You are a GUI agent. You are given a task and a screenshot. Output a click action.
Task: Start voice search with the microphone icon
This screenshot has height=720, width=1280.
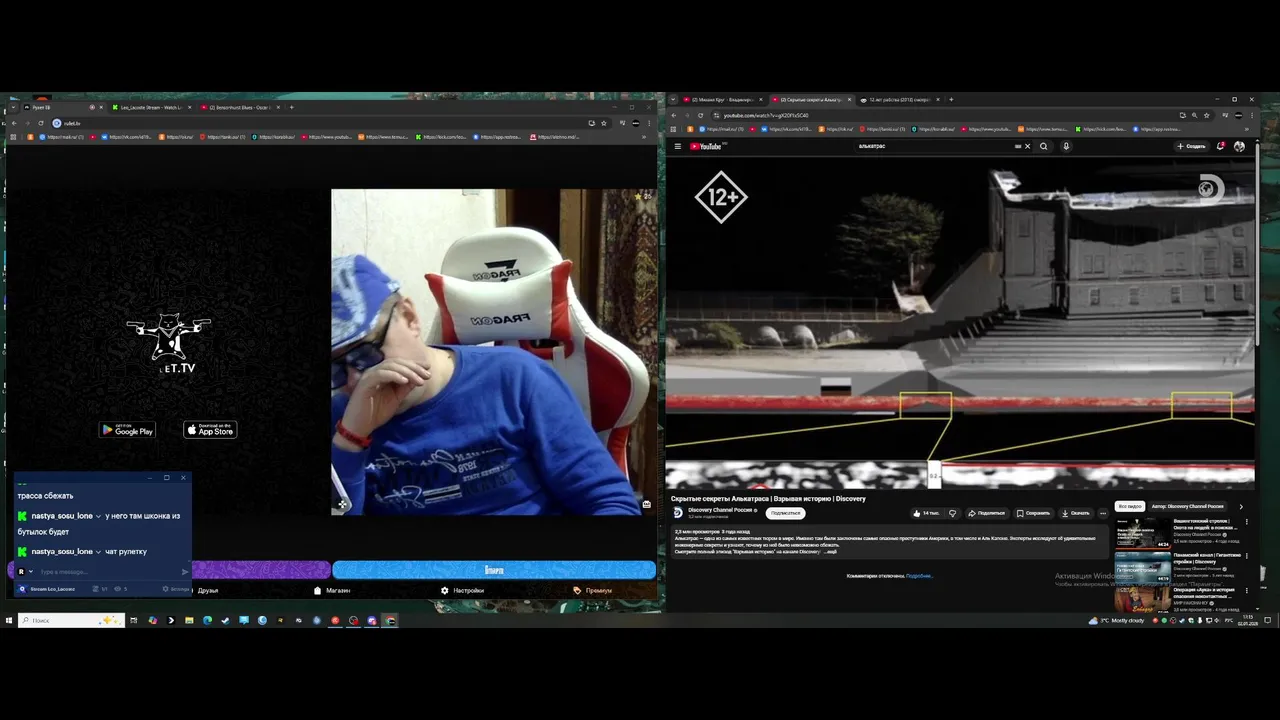(1066, 146)
